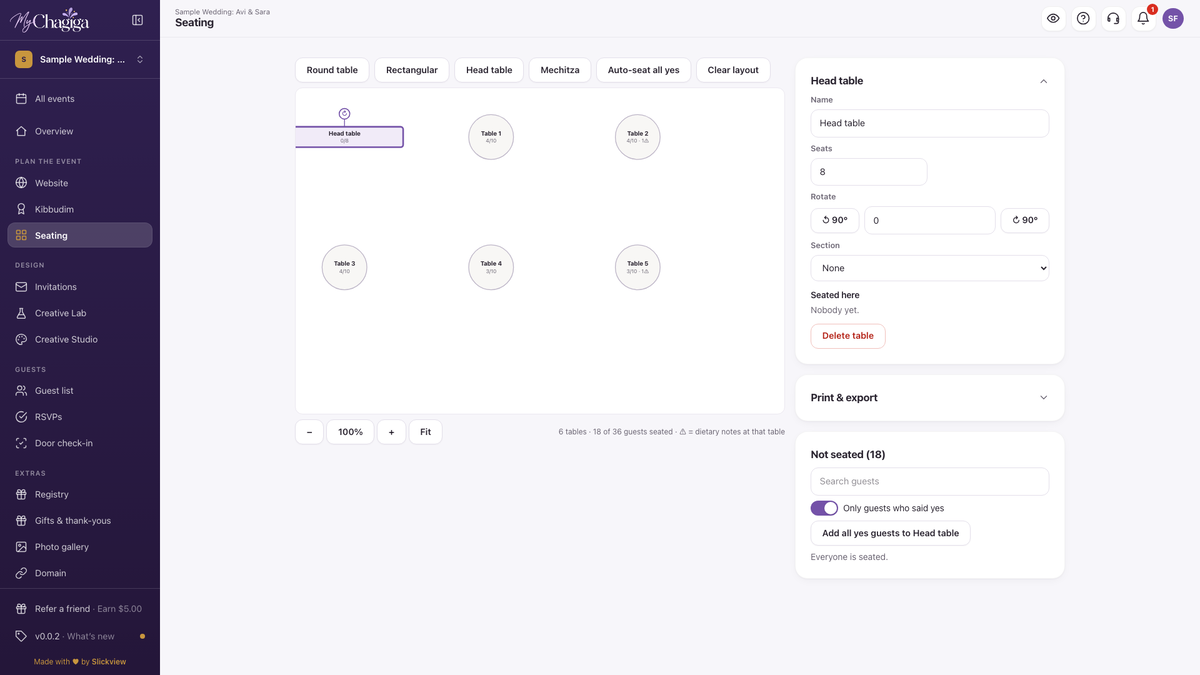This screenshot has height=675, width=1200.
Task: Click the Creative Studio palette icon
Action: tap(21, 339)
